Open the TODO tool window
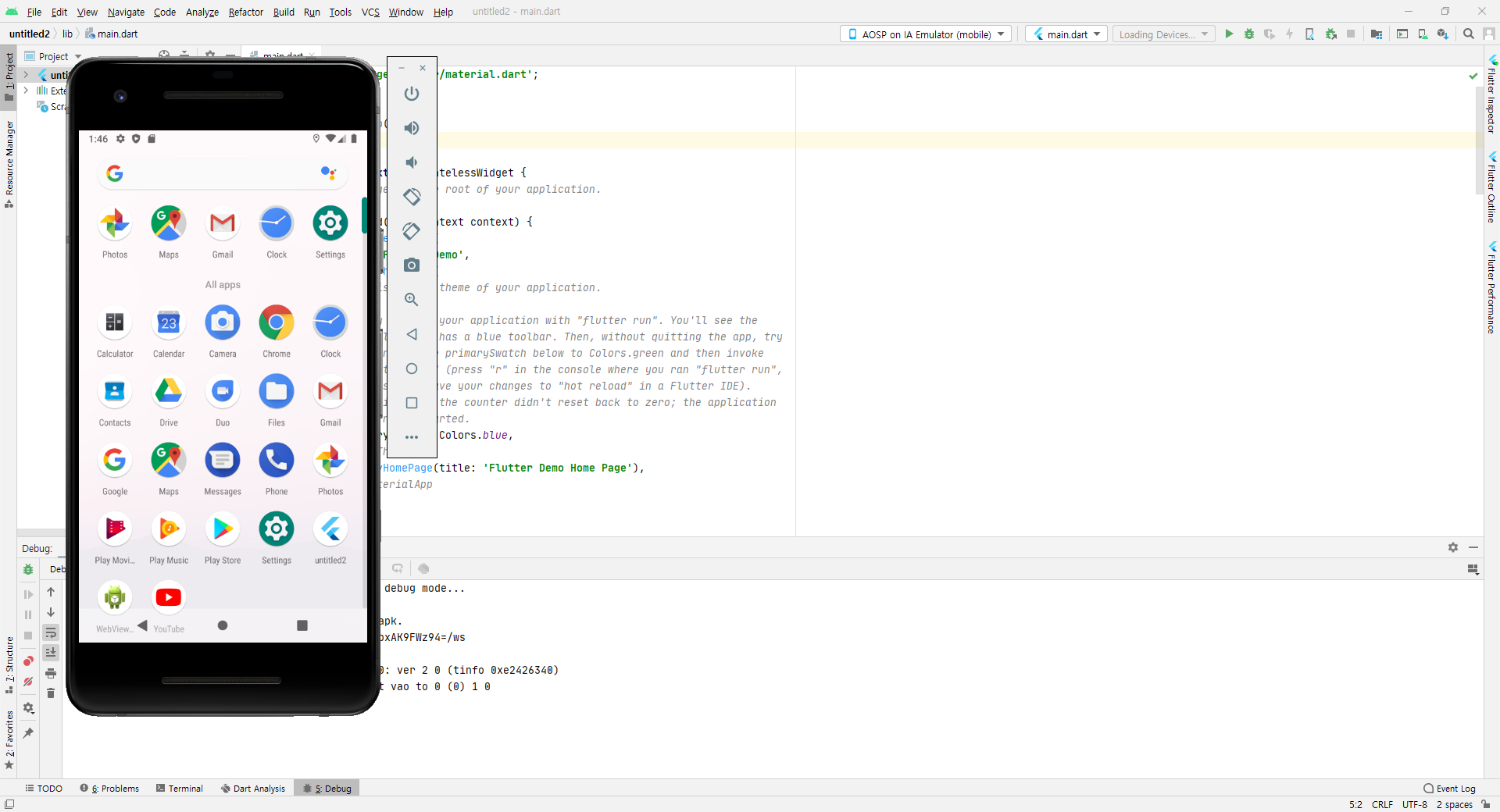Screen dimensions: 1500x812 point(44,789)
